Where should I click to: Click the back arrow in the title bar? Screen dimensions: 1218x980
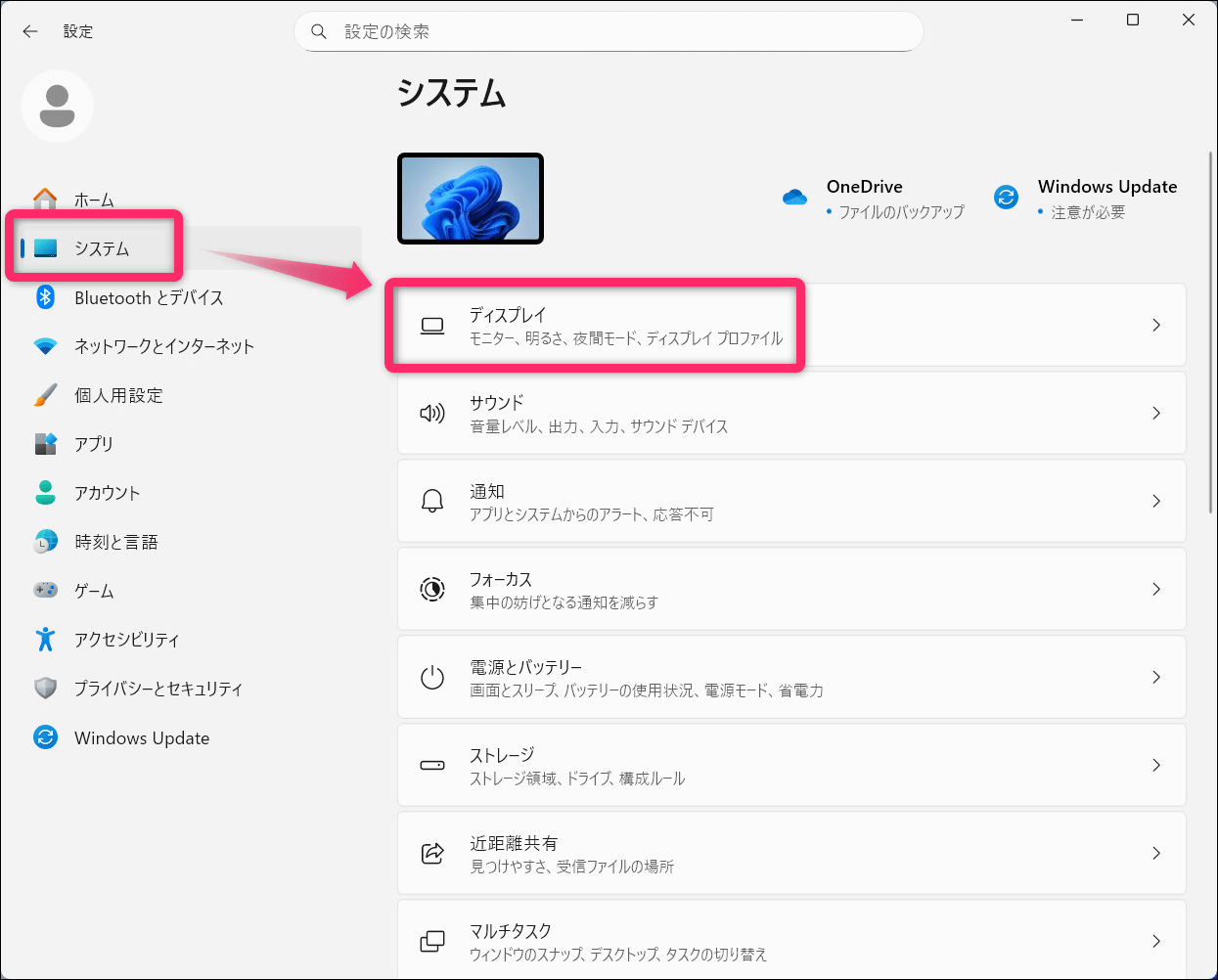[30, 31]
